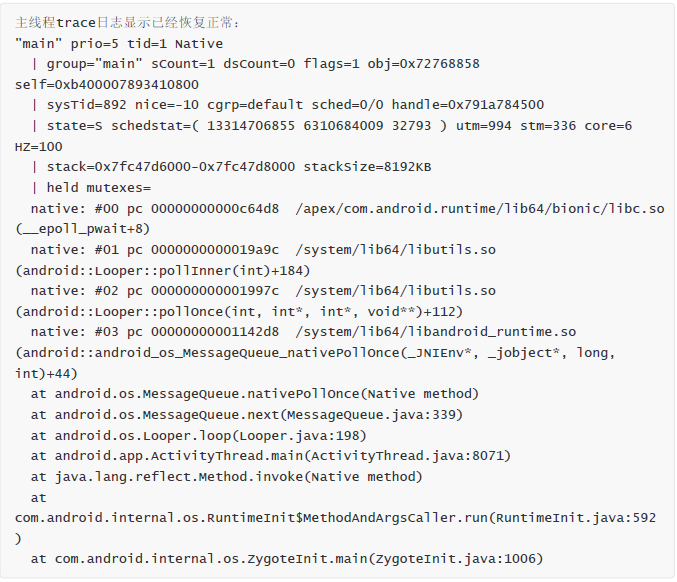Image resolution: width=677 pixels, height=582 pixels.
Task: Click the 'Looper::pollInner(int)+184' line
Action: coord(163,270)
